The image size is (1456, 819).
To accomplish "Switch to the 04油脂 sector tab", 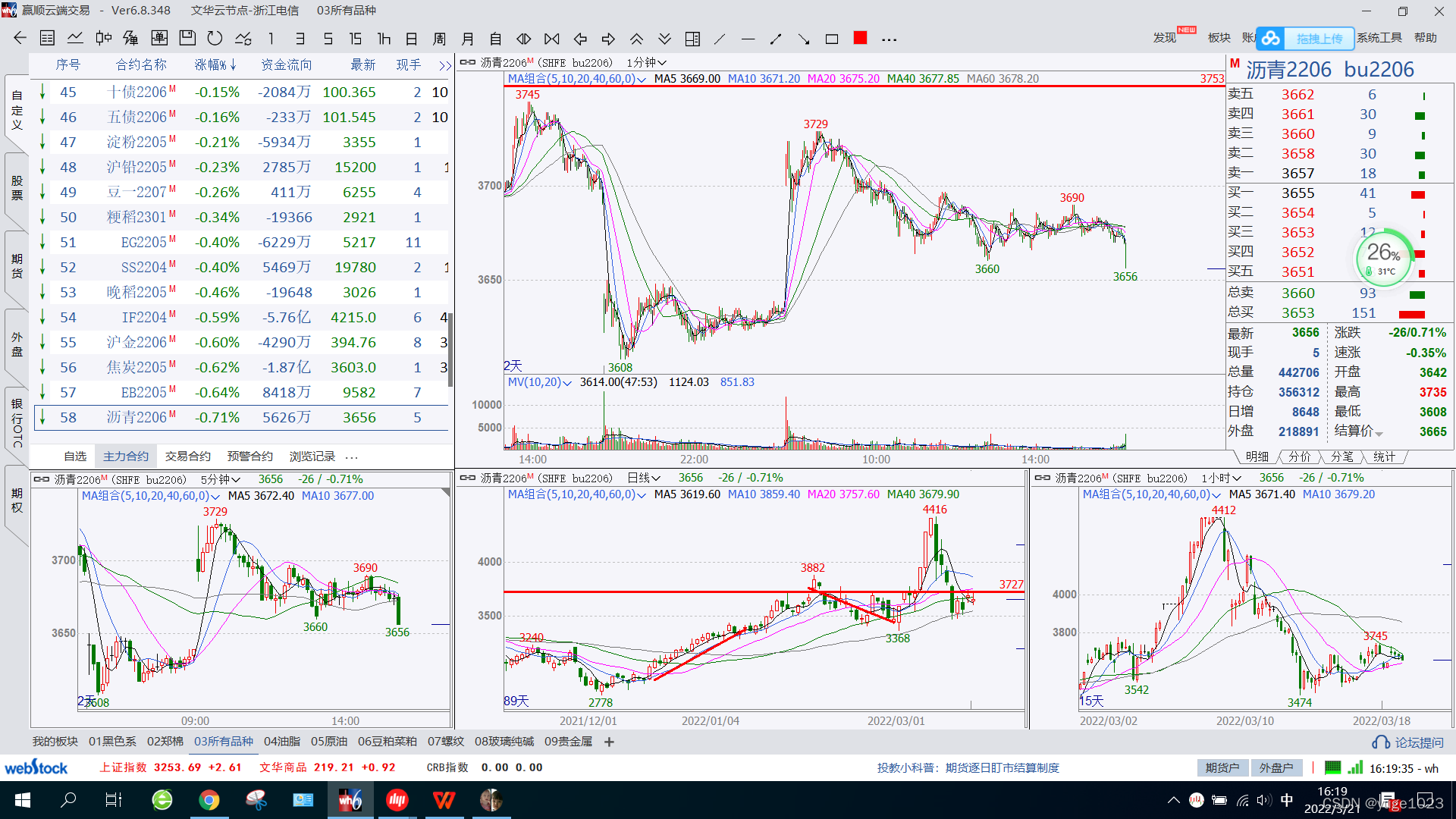I will tap(282, 742).
